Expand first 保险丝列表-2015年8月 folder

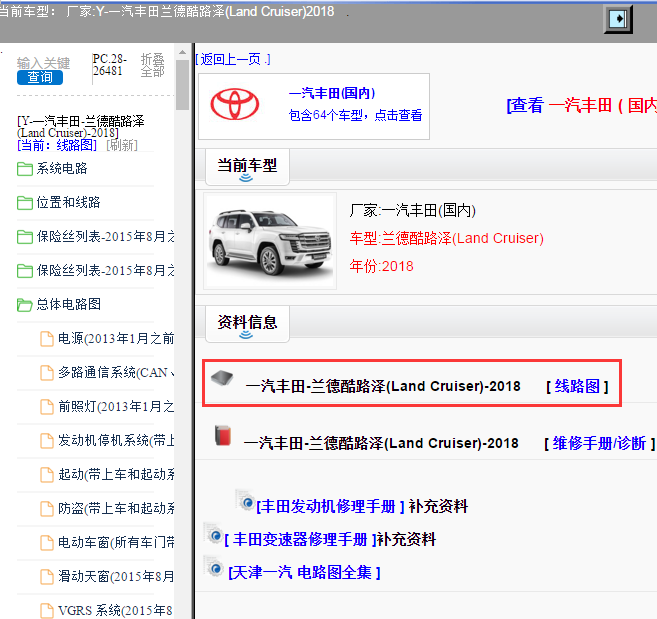point(106,236)
